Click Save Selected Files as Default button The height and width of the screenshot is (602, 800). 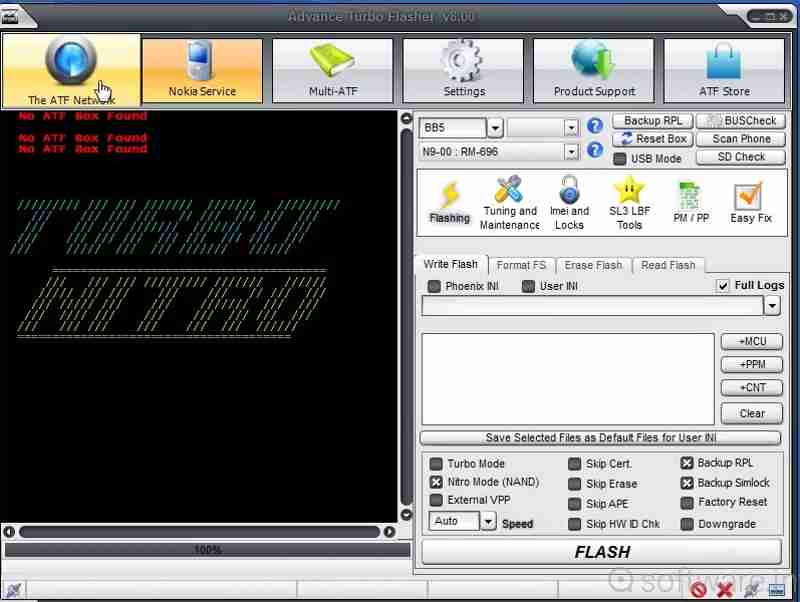600,438
